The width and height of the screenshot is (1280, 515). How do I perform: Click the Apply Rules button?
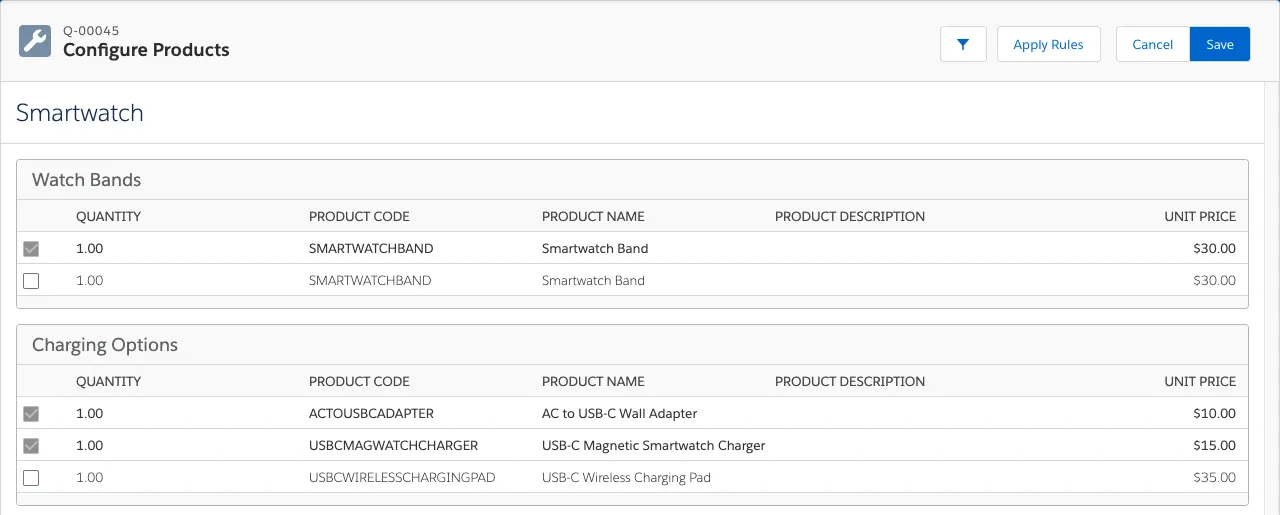tap(1048, 44)
